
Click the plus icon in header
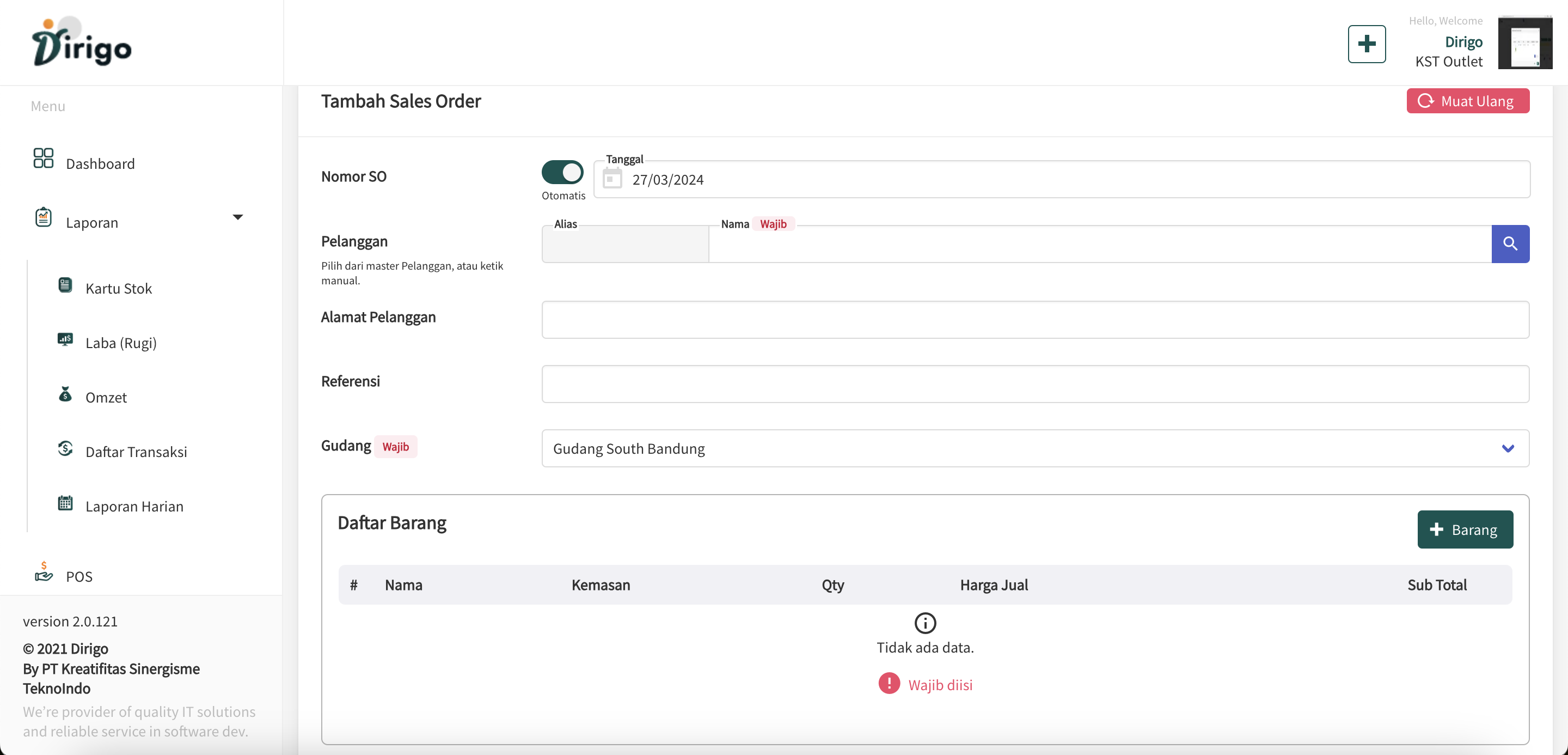1366,44
